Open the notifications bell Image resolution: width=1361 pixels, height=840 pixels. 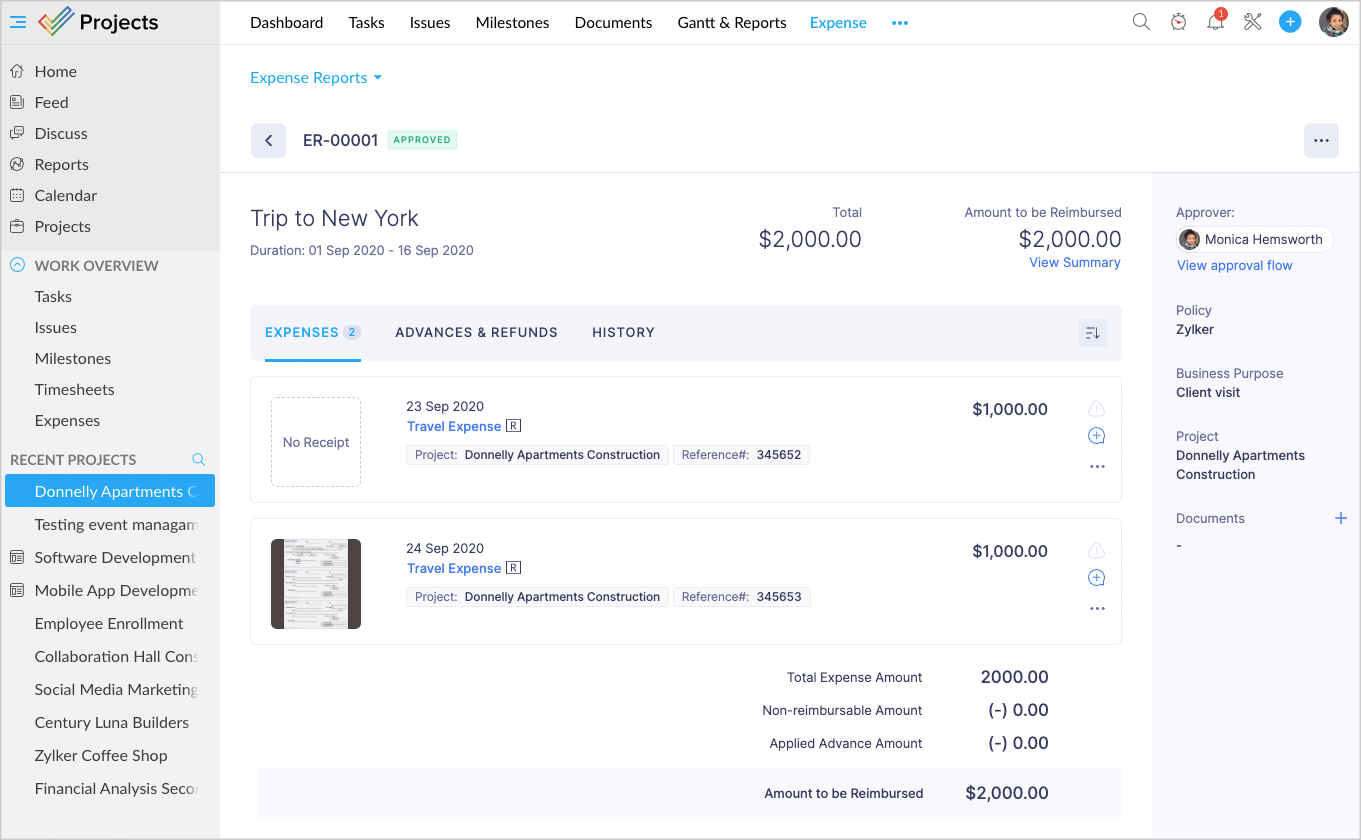(x=1215, y=23)
